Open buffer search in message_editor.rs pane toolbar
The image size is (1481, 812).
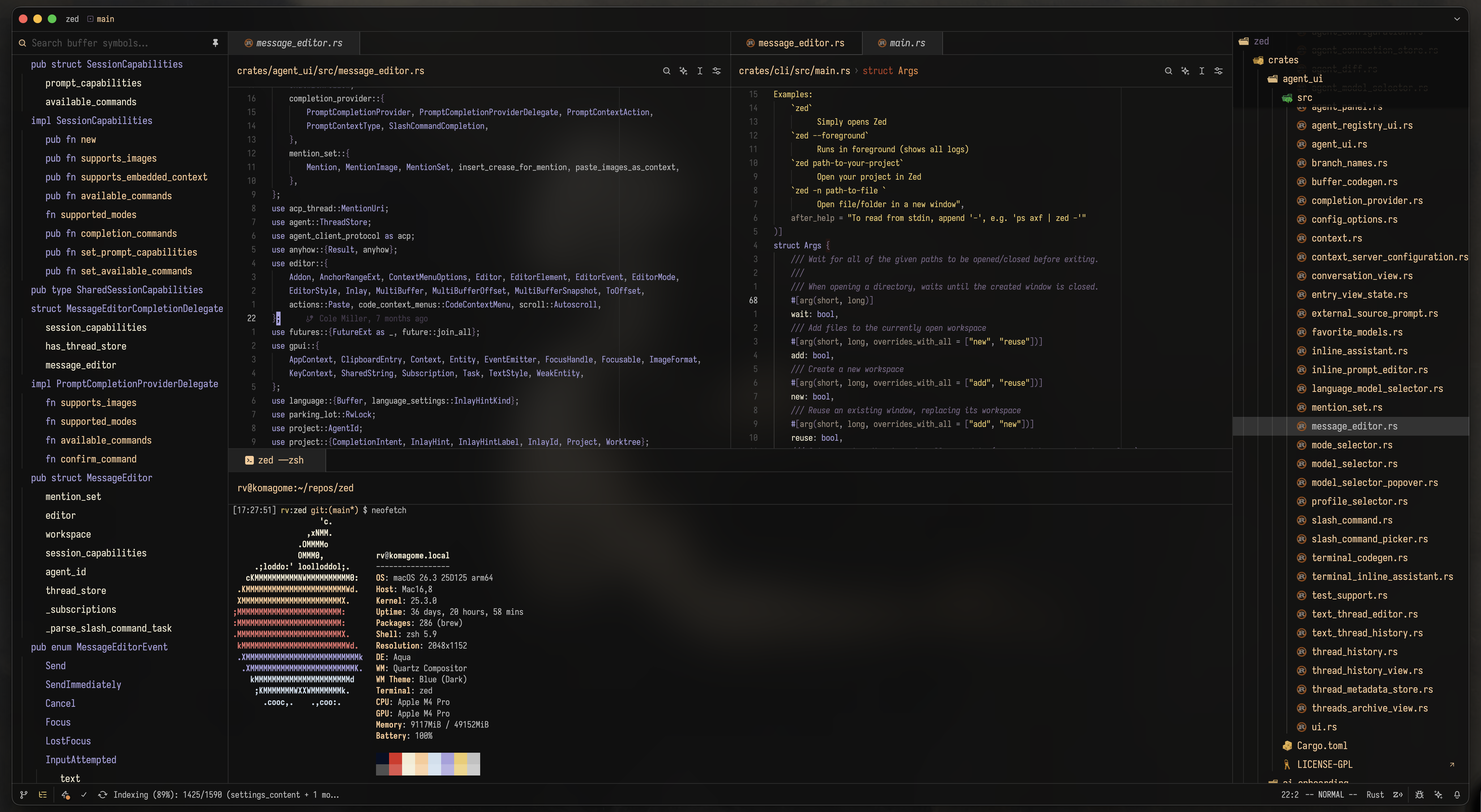tap(666, 71)
